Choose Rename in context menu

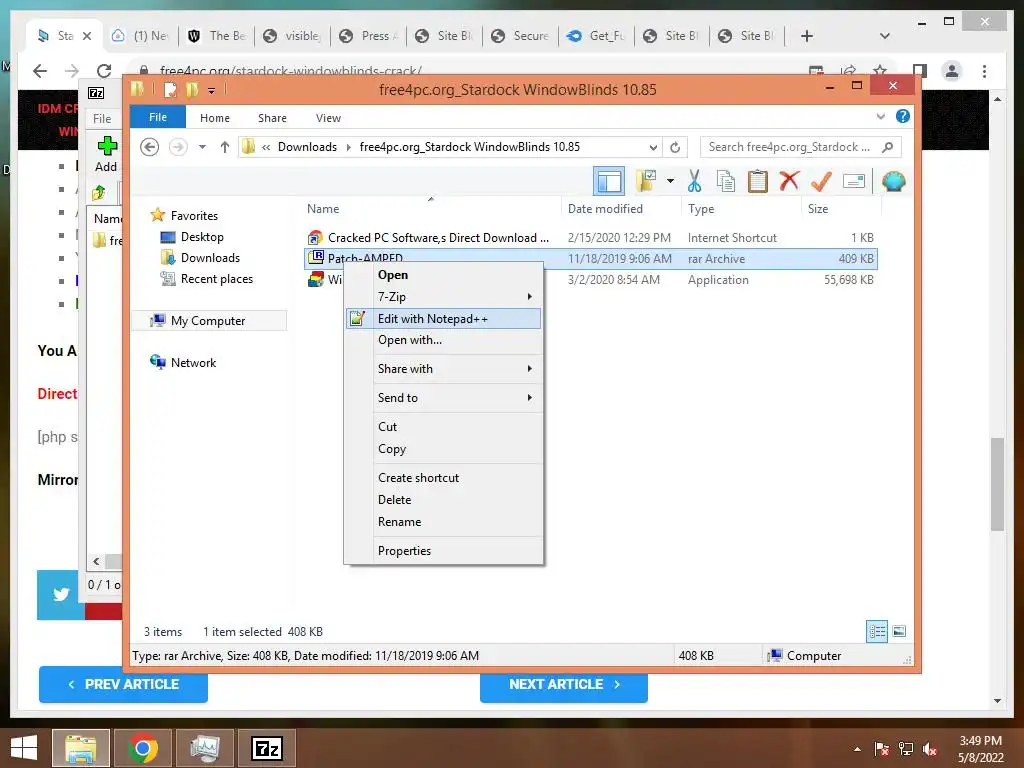(x=444, y=522)
